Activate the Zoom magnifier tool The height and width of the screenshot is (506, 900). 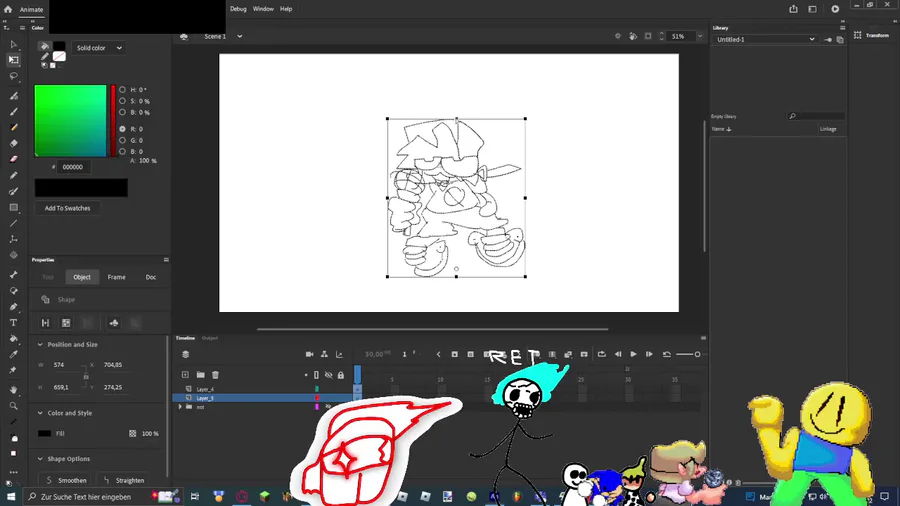[x=13, y=406]
